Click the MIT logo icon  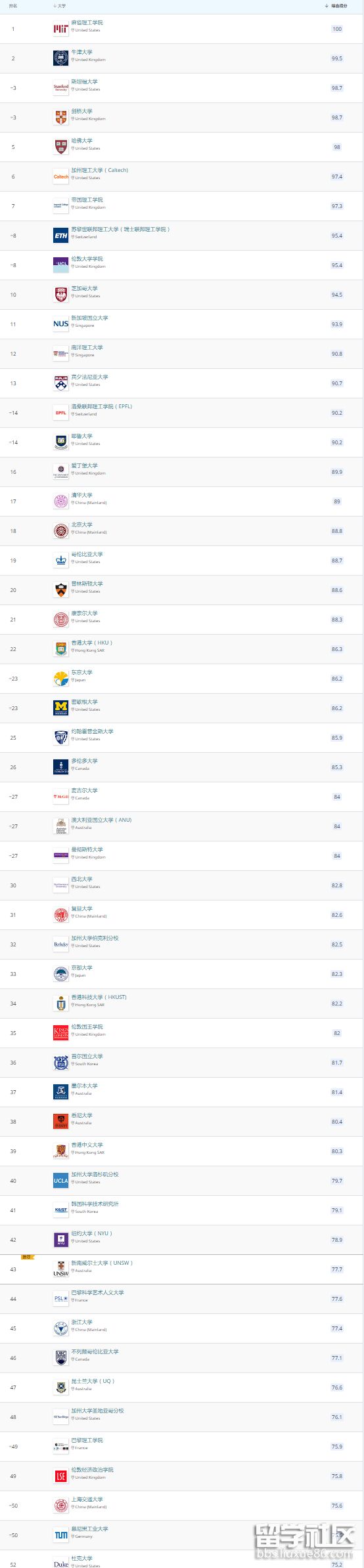point(60,29)
